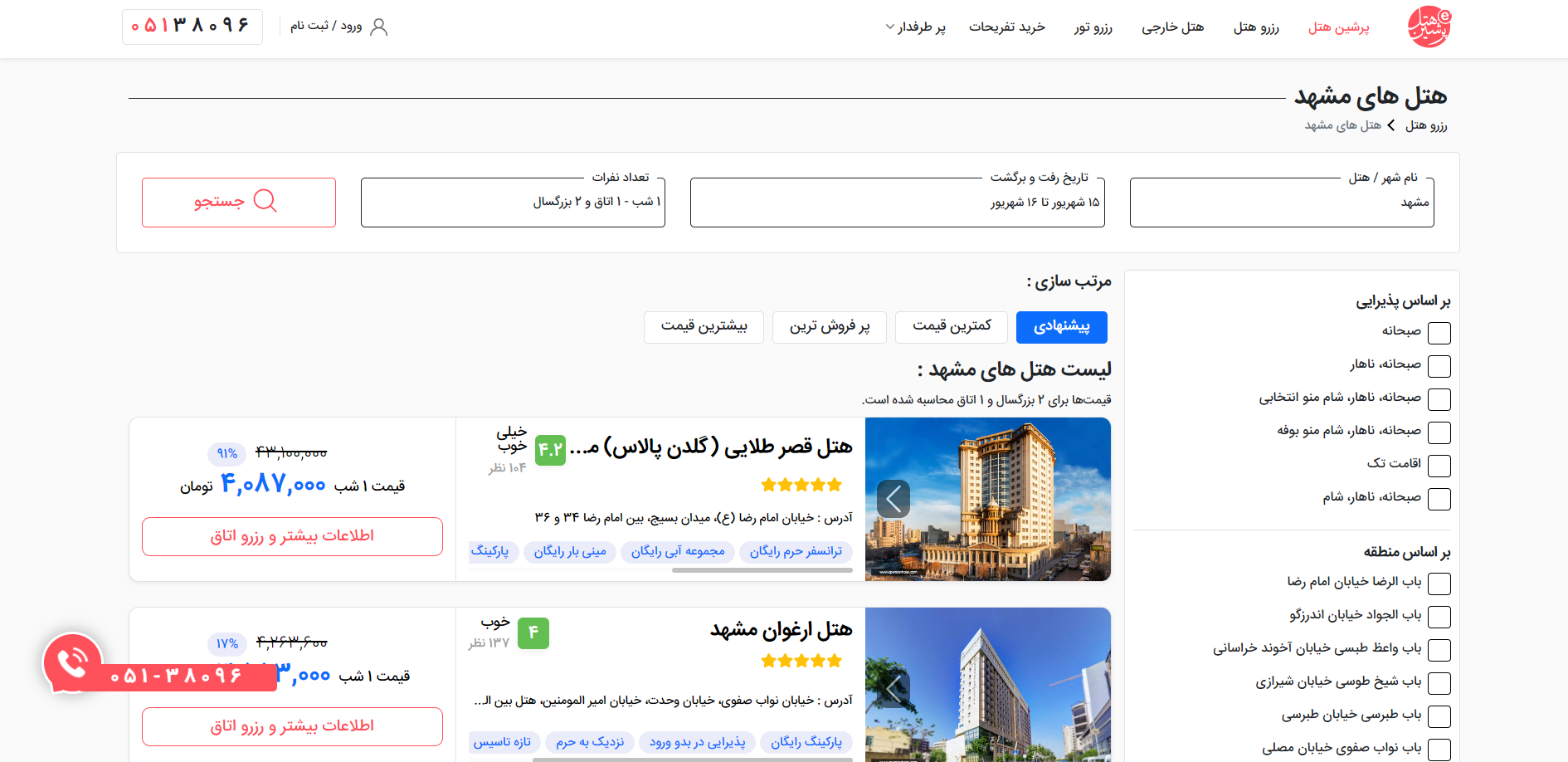Click the Pershin Hotel logo icon
1568x762 pixels.
pyautogui.click(x=1429, y=27)
